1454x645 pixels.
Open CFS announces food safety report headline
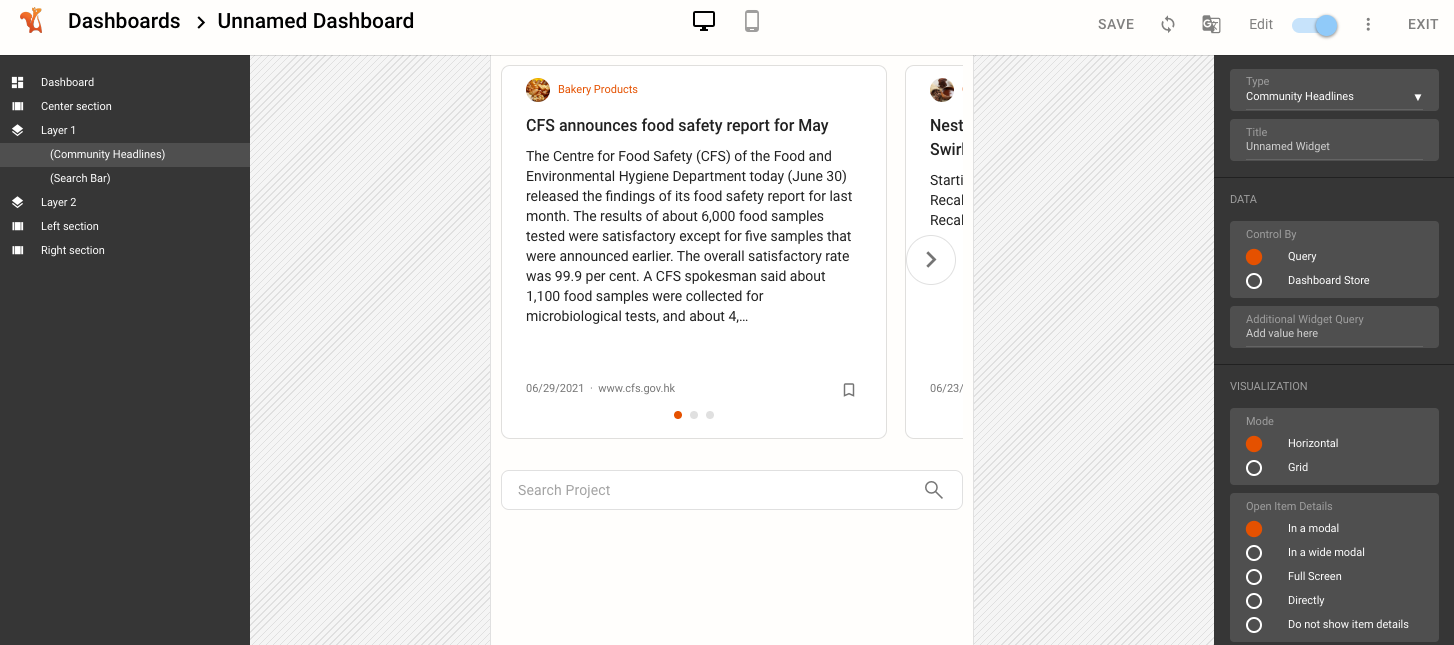click(677, 125)
